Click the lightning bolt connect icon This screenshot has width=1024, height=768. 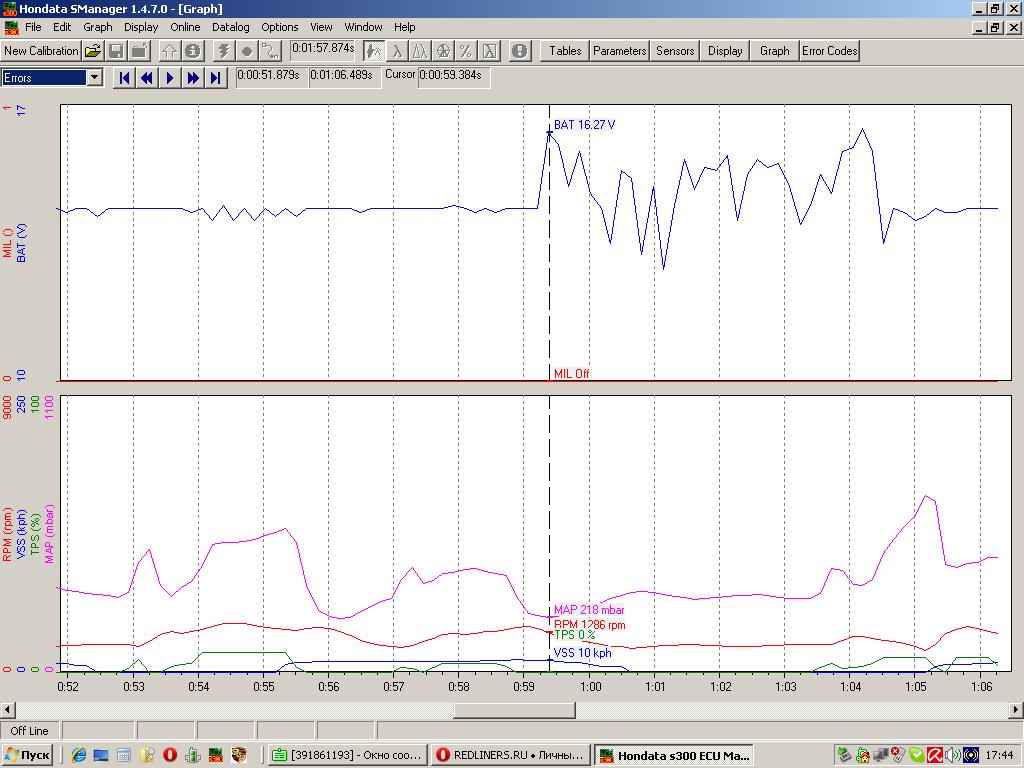pos(223,51)
